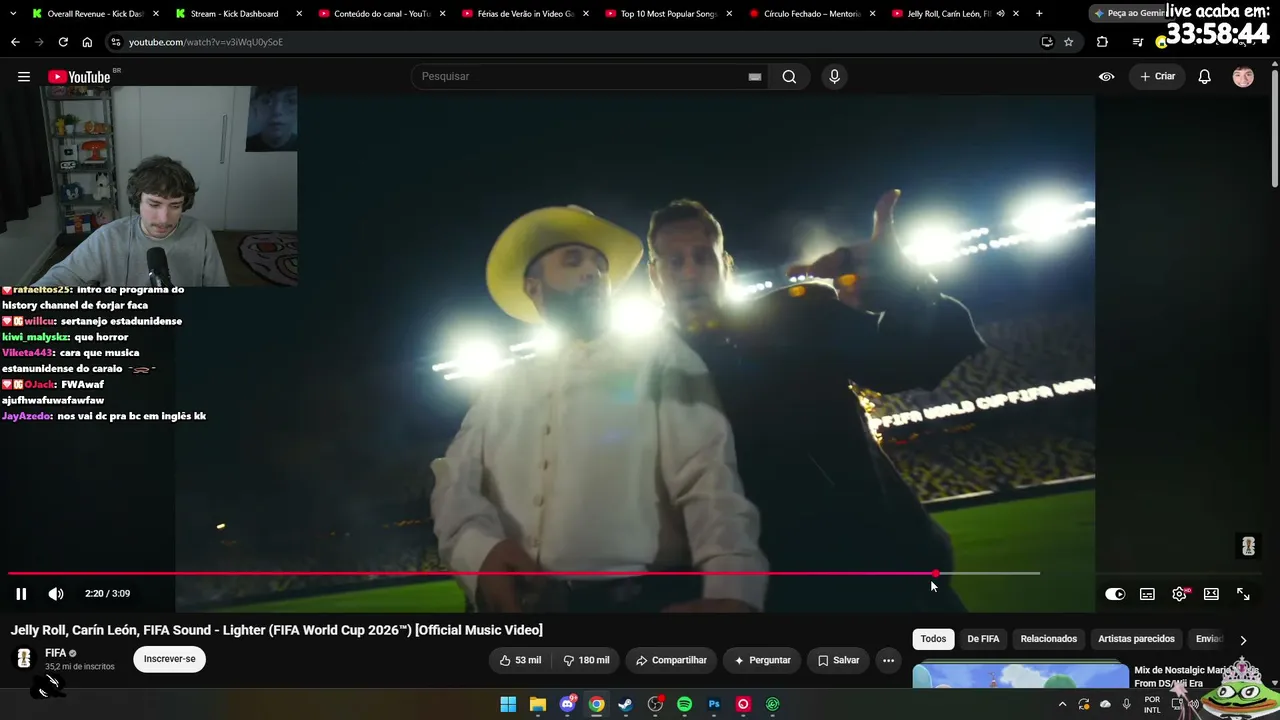Select the De FIFA filter chip
The height and width of the screenshot is (720, 1280).
point(983,639)
